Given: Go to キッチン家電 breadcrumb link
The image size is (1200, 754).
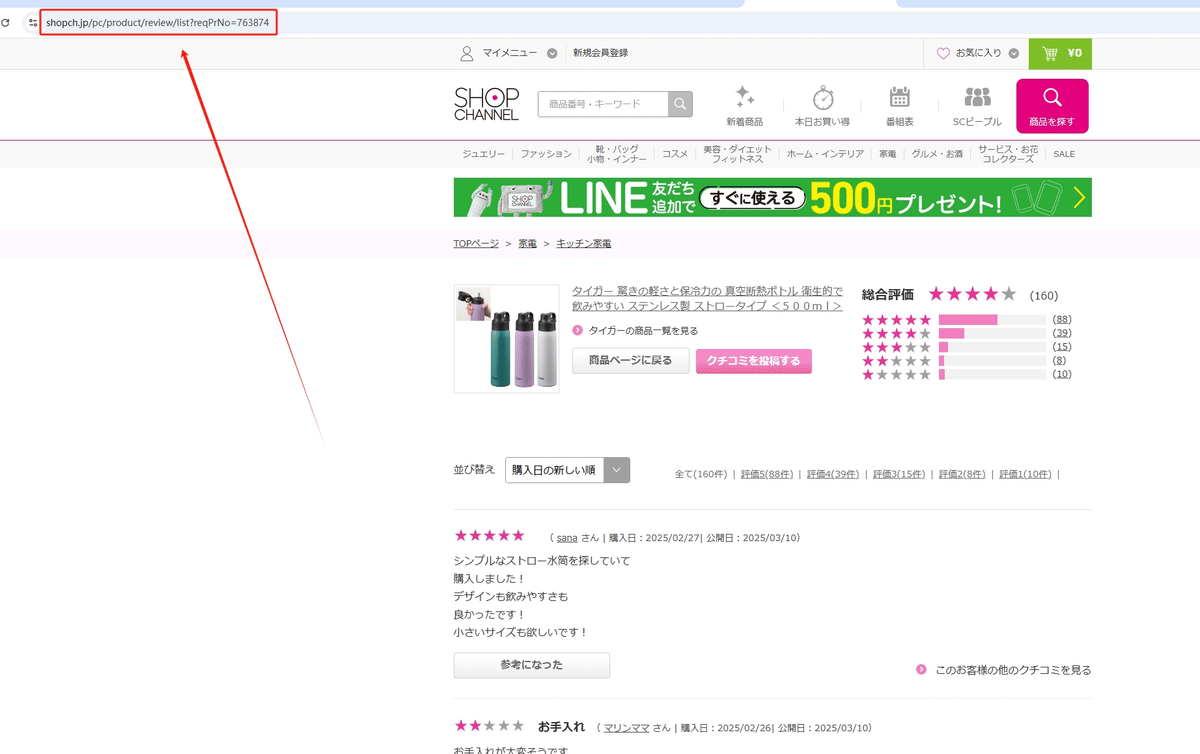Looking at the screenshot, I should [x=584, y=243].
